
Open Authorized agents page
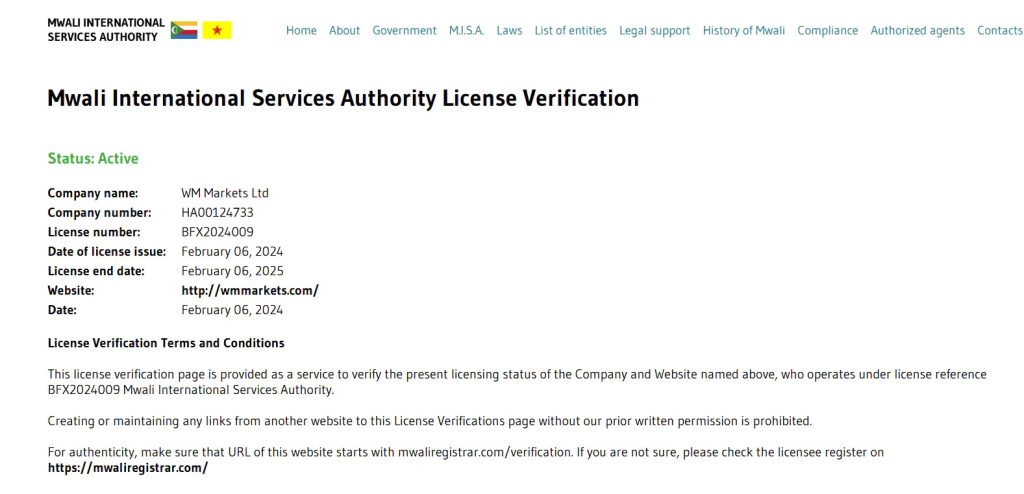pyautogui.click(x=918, y=30)
